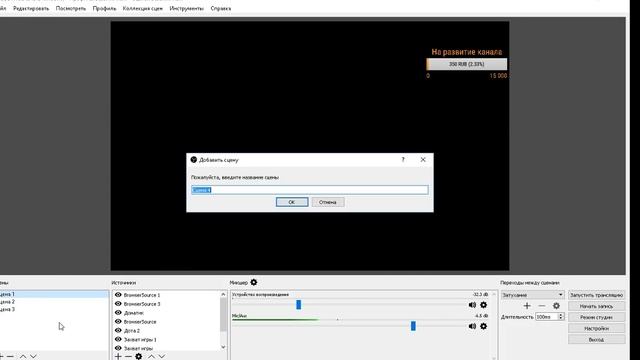Toggle visibility of Захват игры 1
This screenshot has height=360, width=640.
click(118, 339)
